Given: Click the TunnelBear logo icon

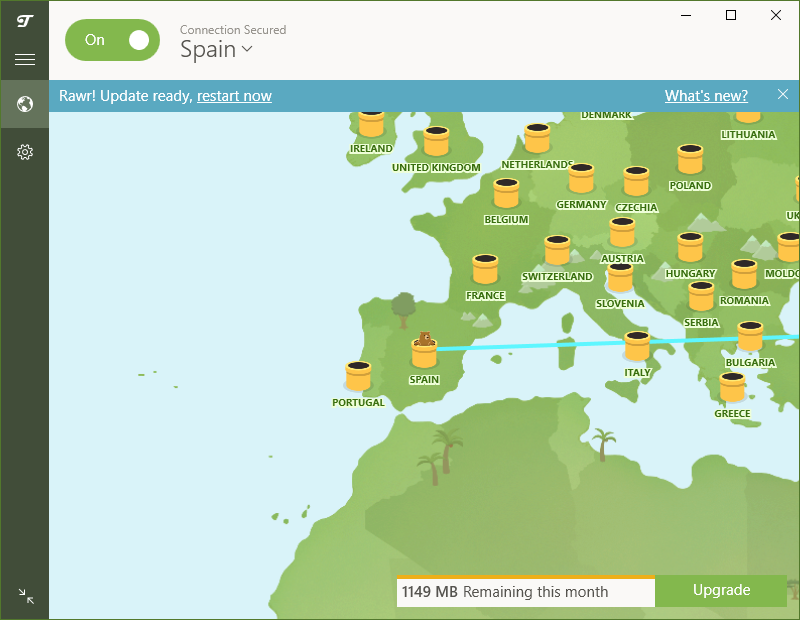Looking at the screenshot, I should click(24, 21).
